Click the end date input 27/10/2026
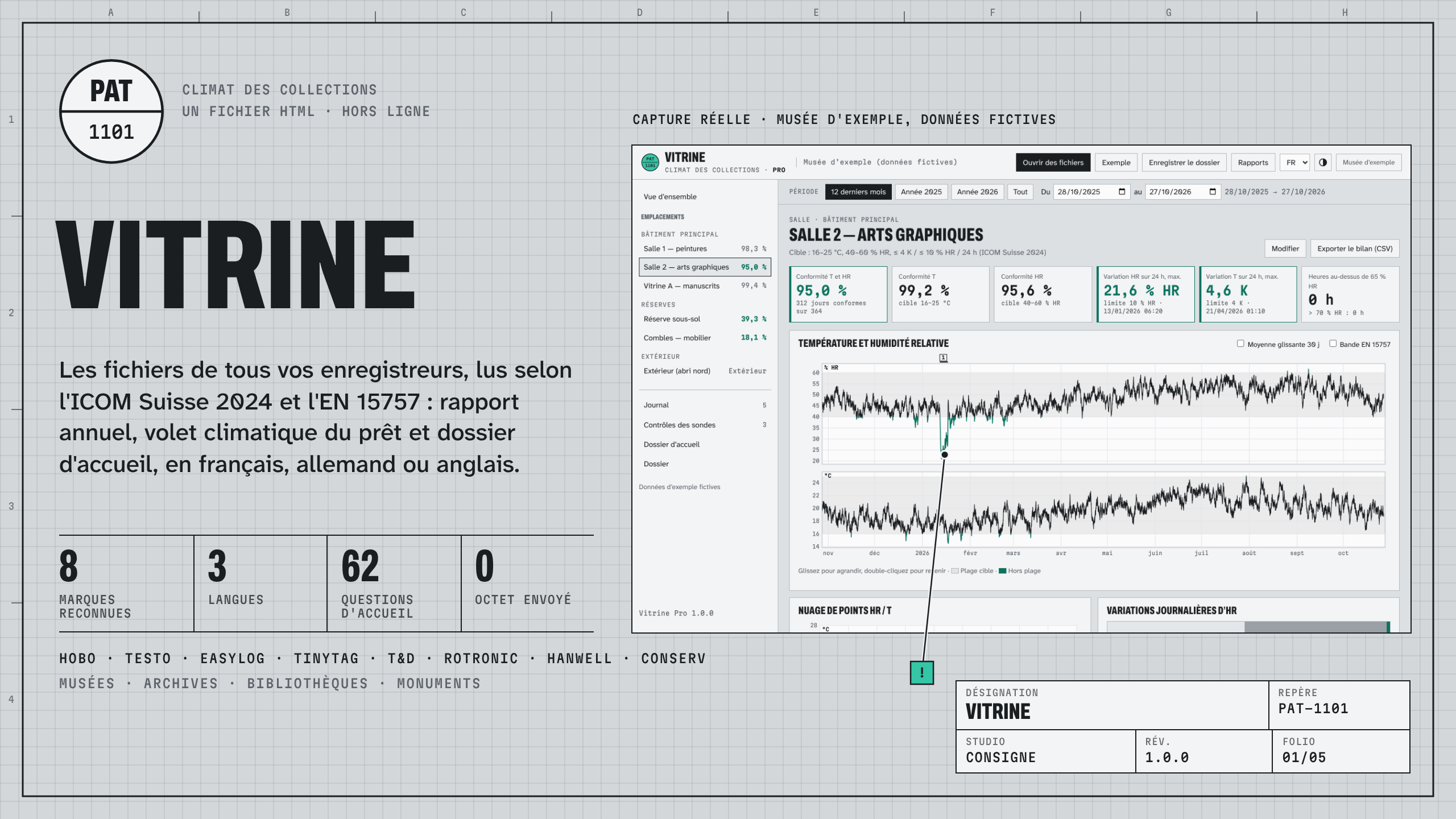This screenshot has width=1456, height=819. [1182, 192]
